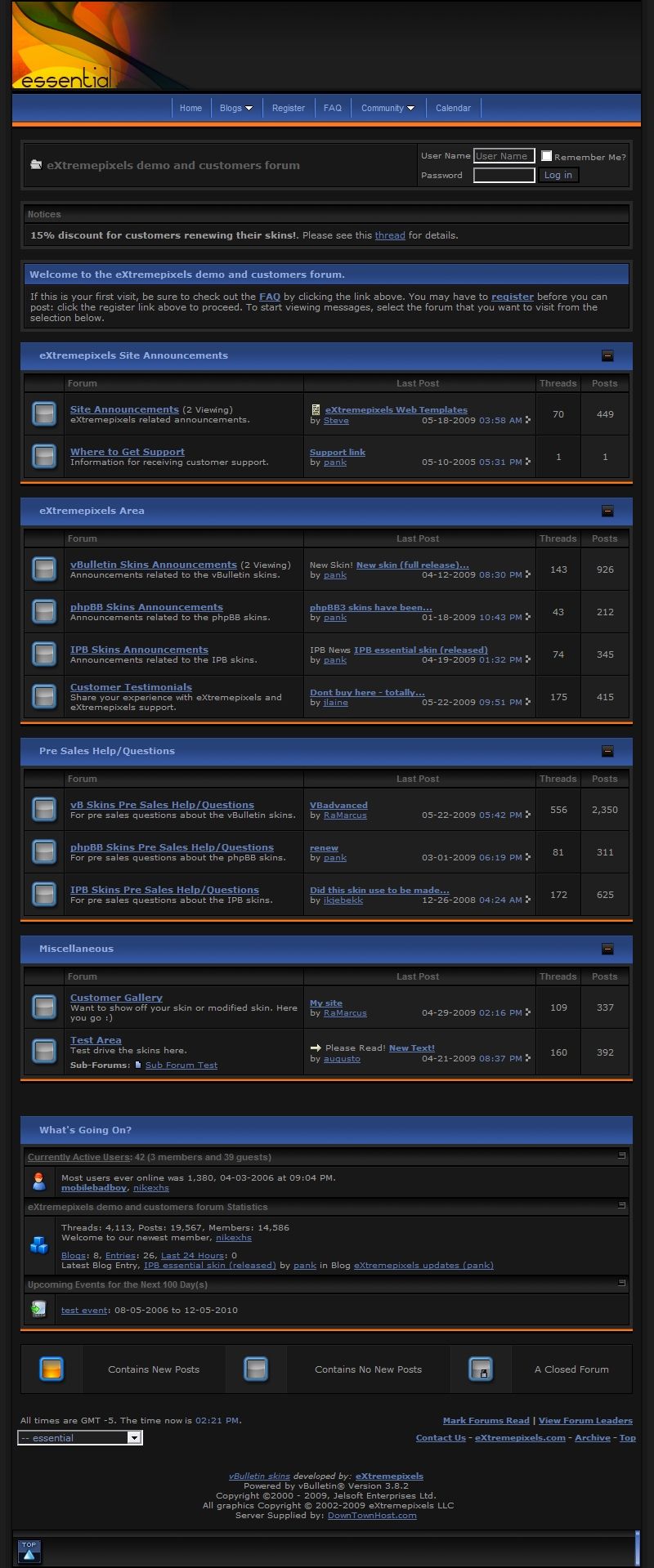Image resolution: width=654 pixels, height=1568 pixels.
Task: Open the discount thread link in Notices
Action: (390, 235)
